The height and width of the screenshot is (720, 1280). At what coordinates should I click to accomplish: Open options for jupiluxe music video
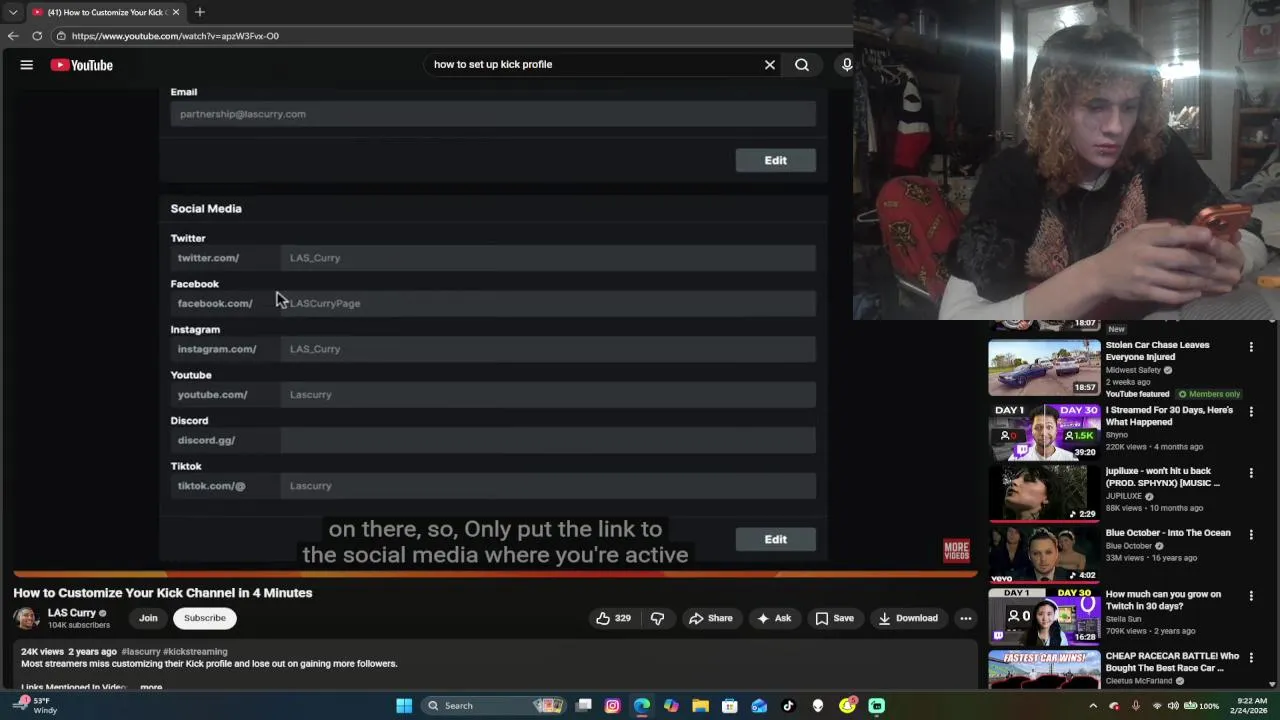pos(1251,473)
